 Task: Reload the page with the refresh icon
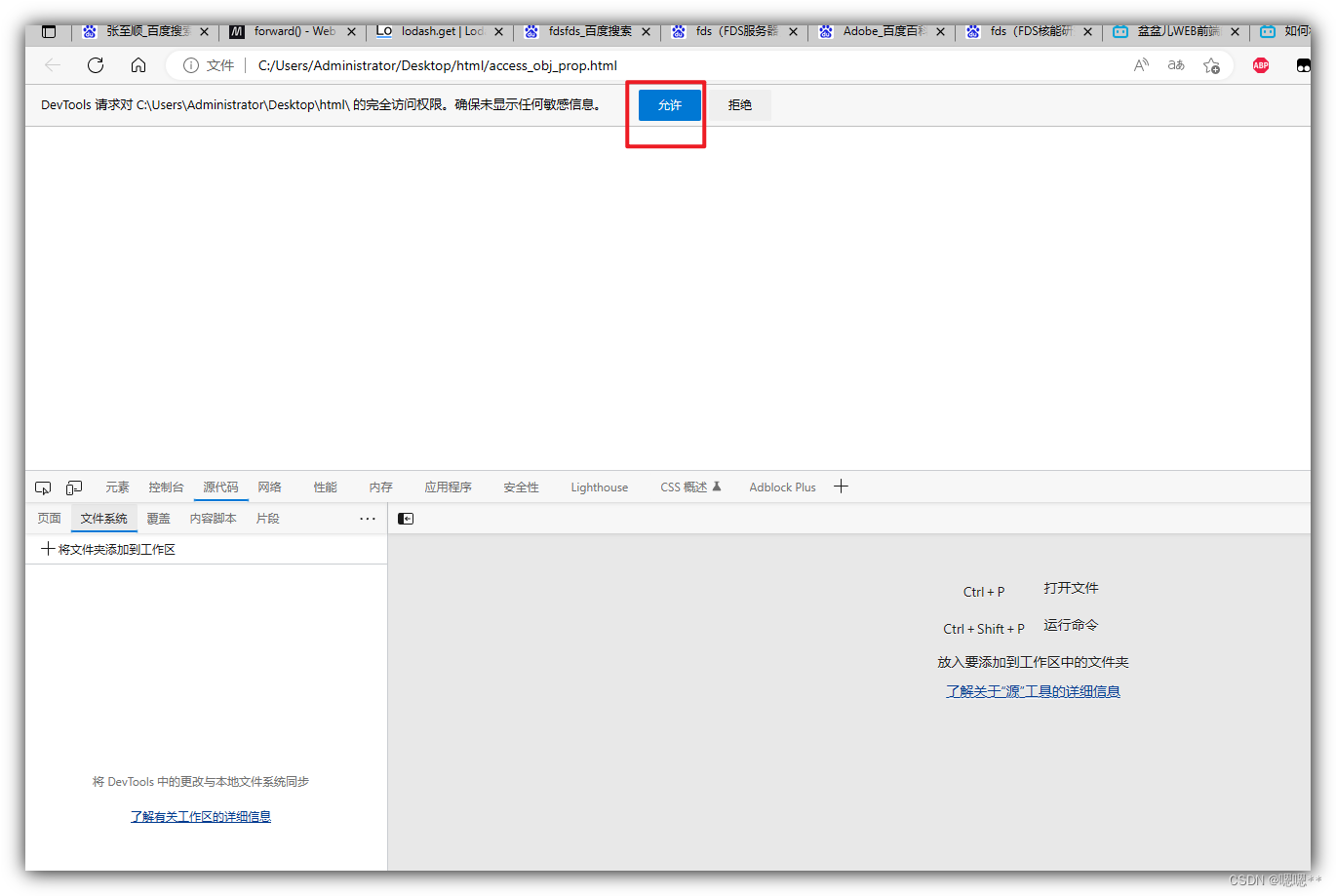(96, 65)
